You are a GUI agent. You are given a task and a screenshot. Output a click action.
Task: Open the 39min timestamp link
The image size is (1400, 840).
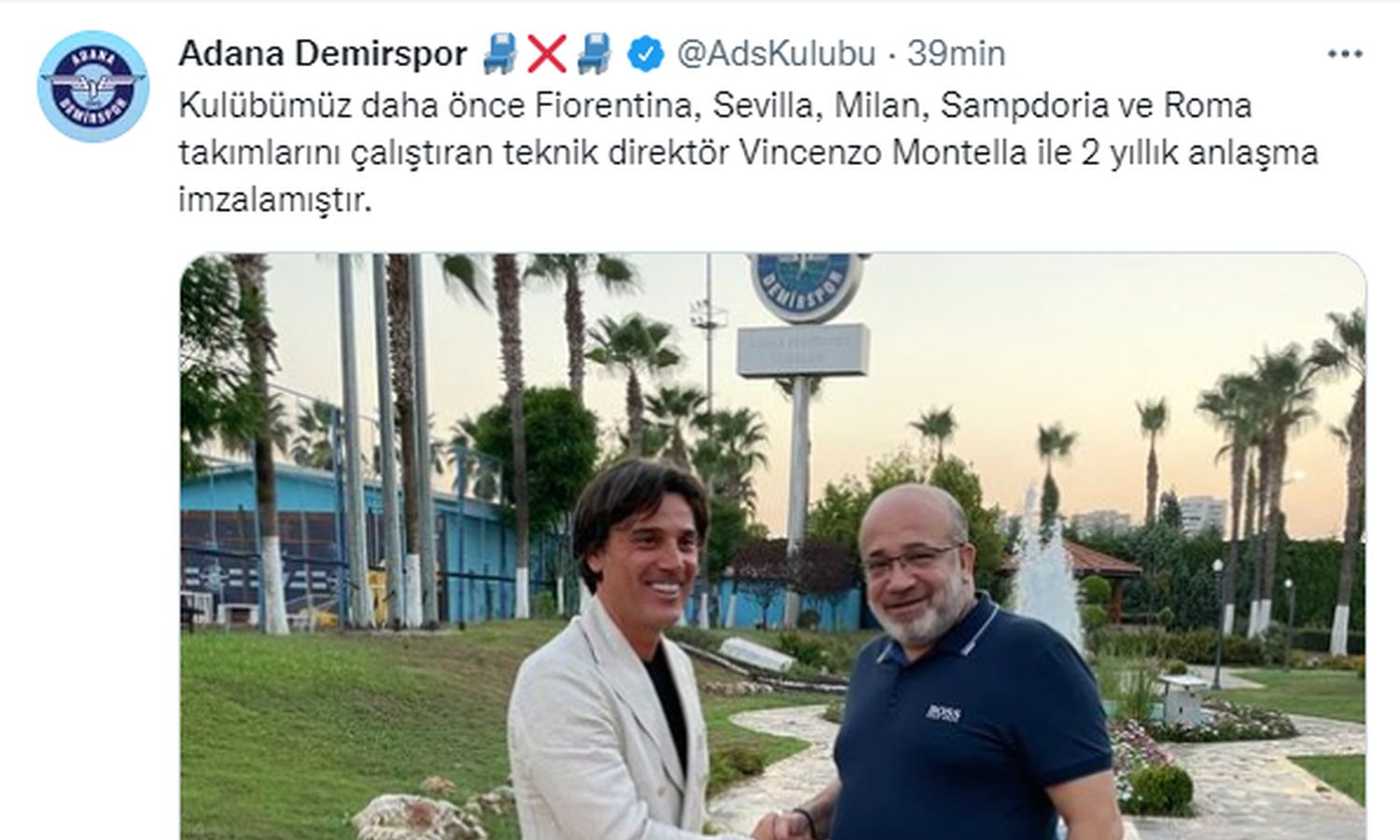pos(956,54)
